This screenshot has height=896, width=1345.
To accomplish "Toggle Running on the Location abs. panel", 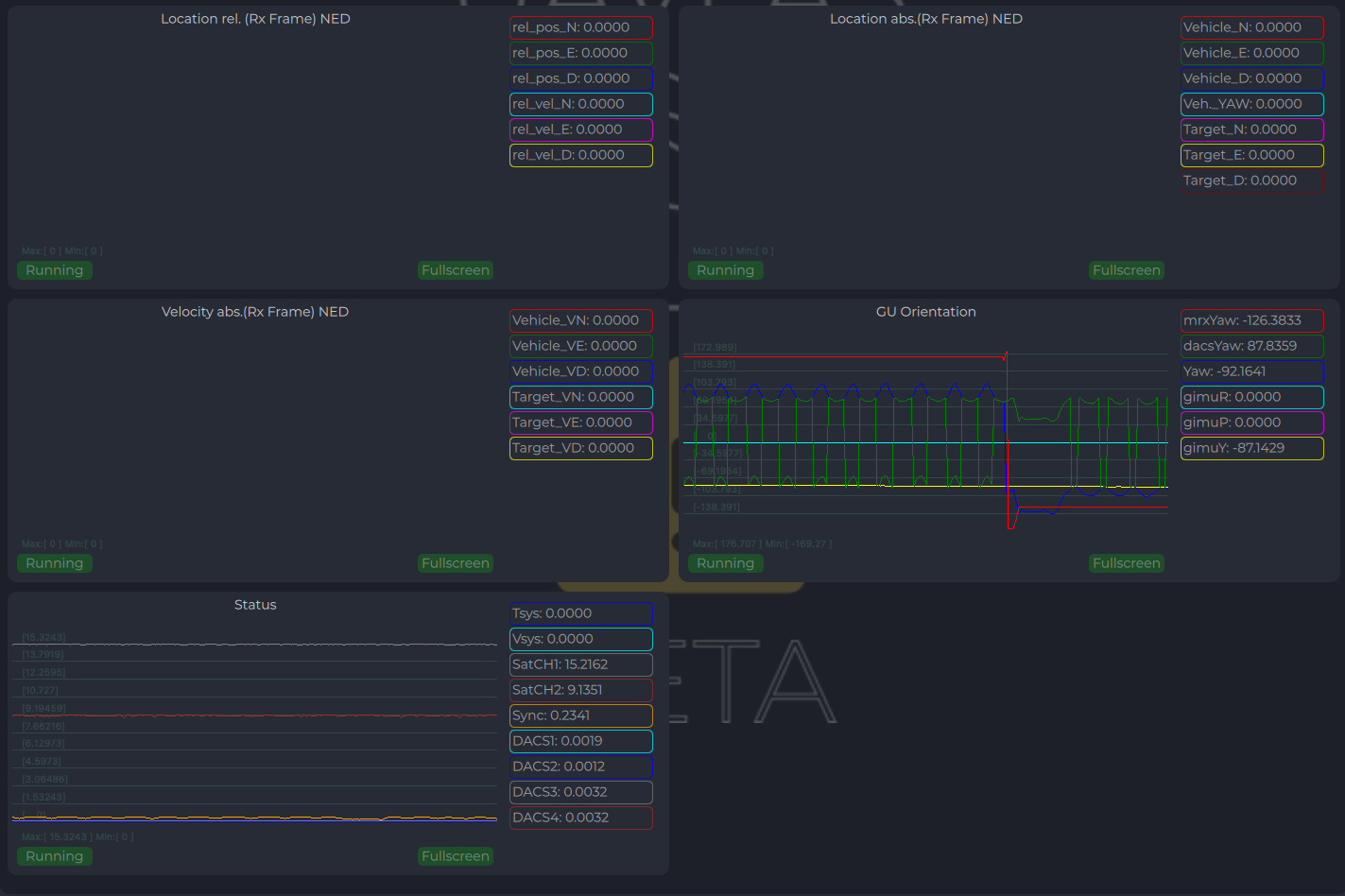I will click(x=726, y=270).
